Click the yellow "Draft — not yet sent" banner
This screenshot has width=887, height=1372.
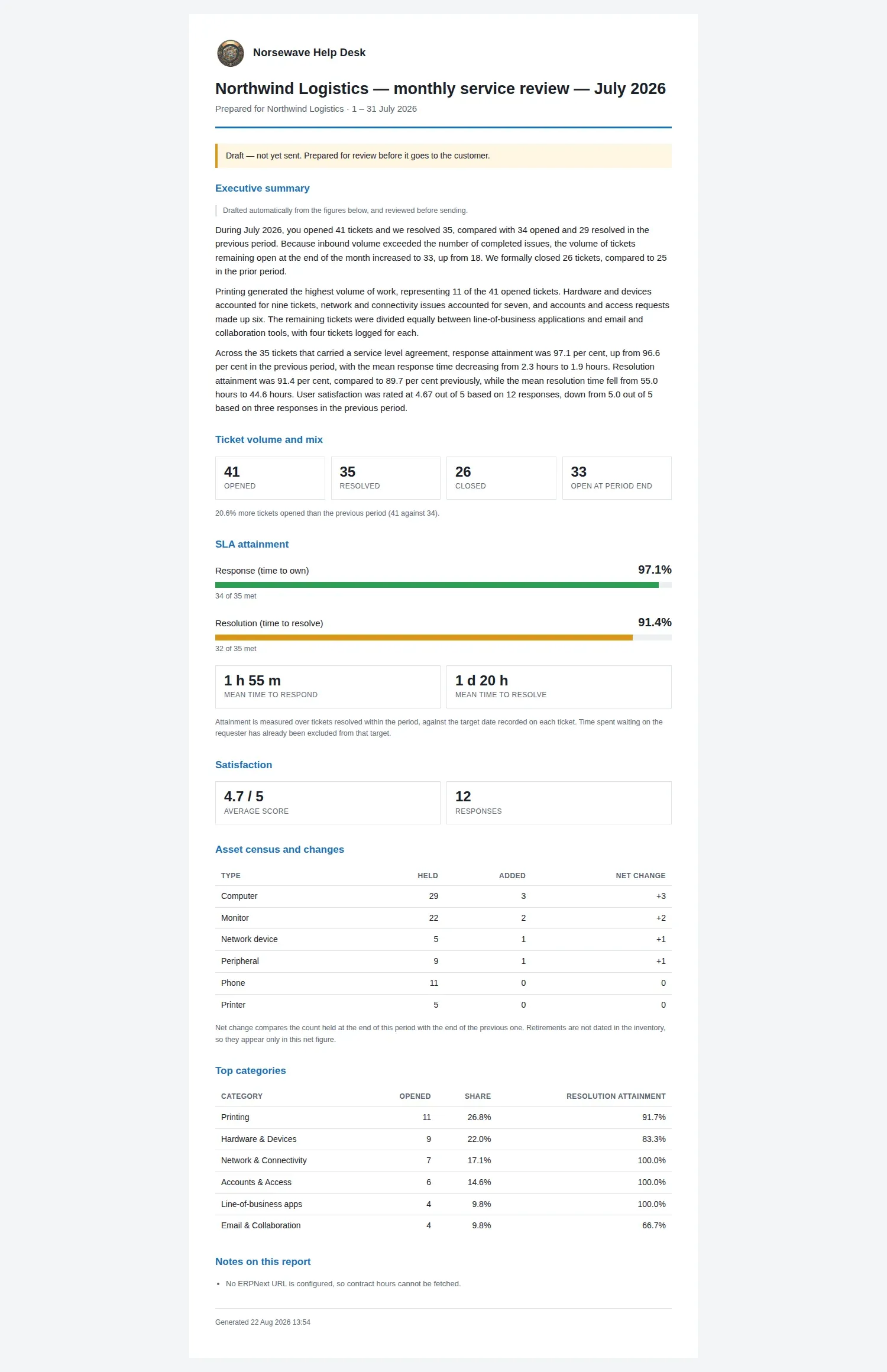[444, 156]
